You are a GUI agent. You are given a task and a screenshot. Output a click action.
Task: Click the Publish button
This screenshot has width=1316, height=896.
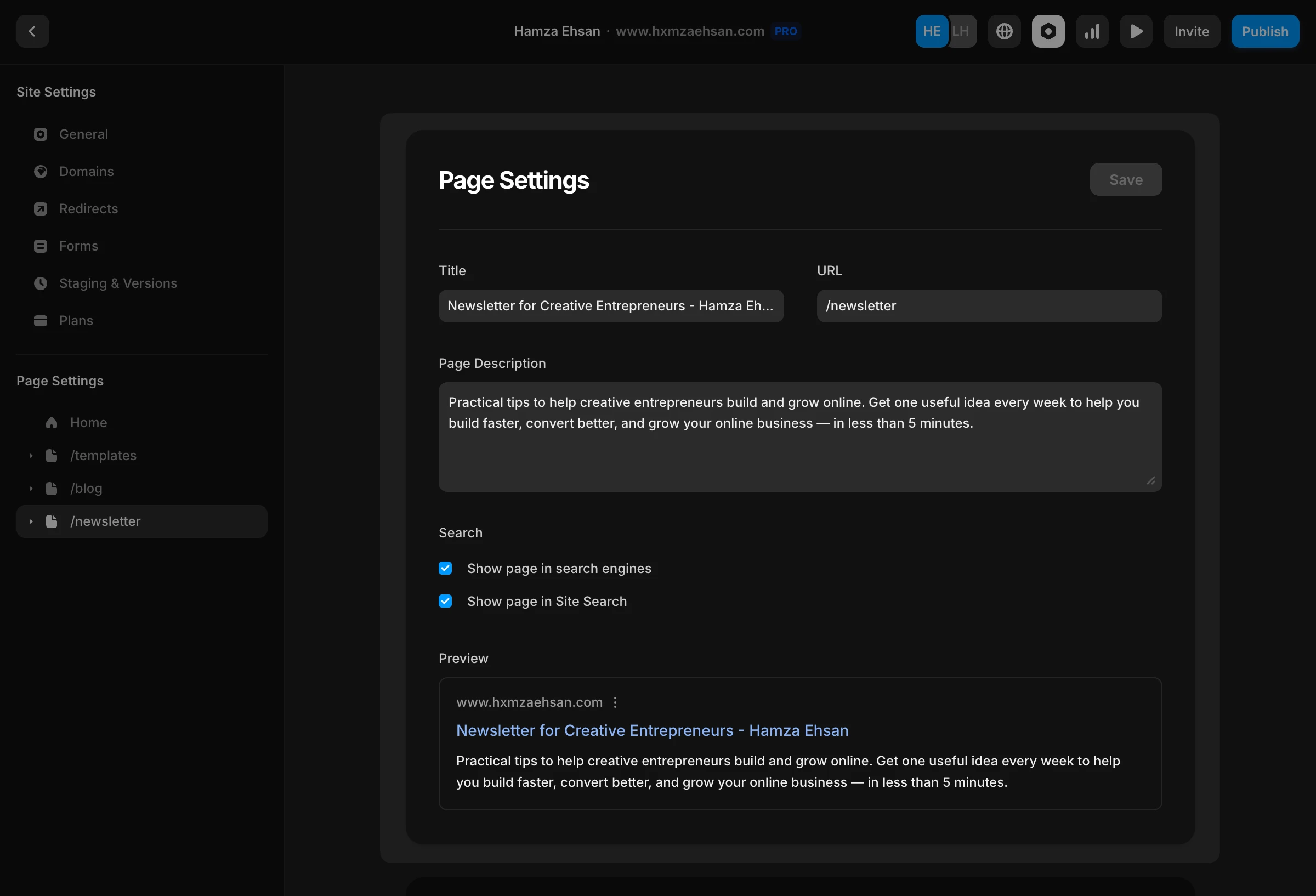point(1265,31)
